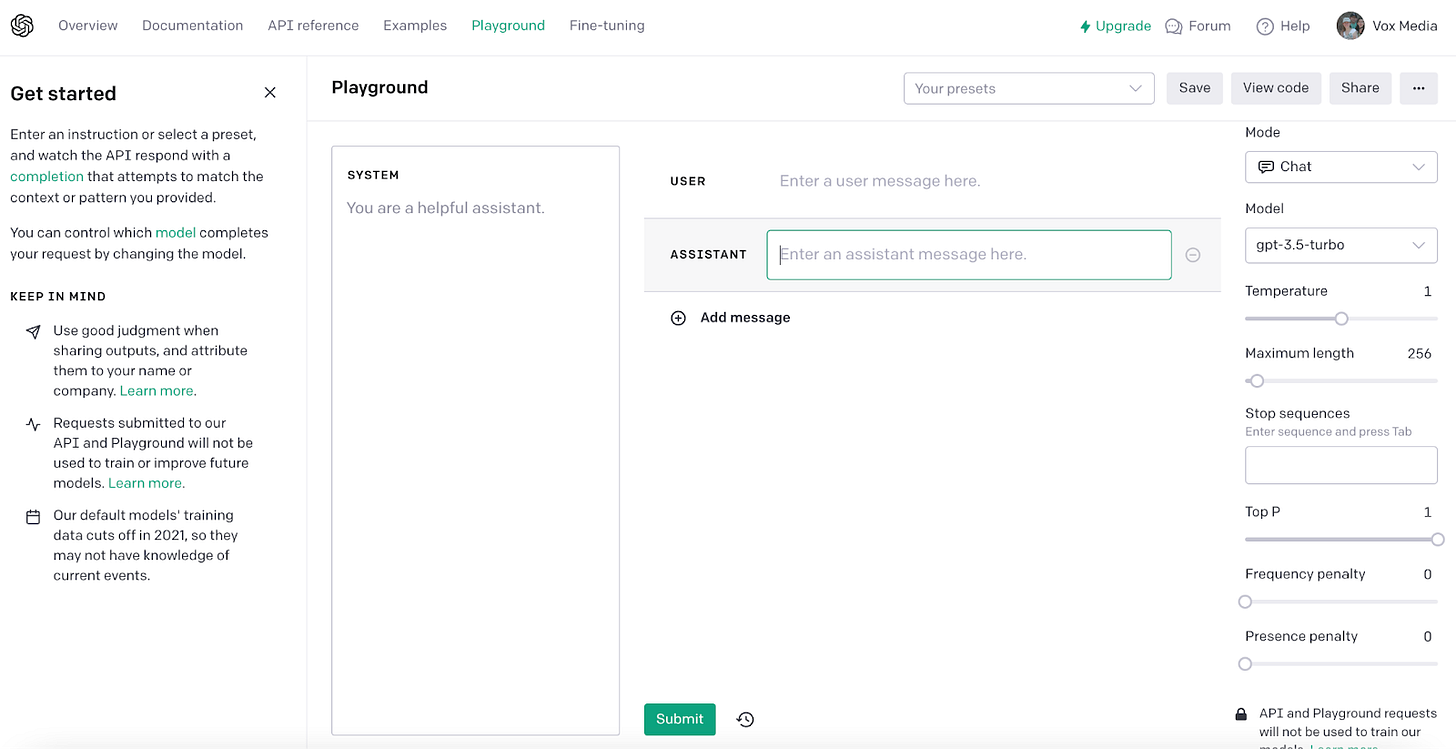
Task: Click the assistant message input field
Action: click(969, 255)
